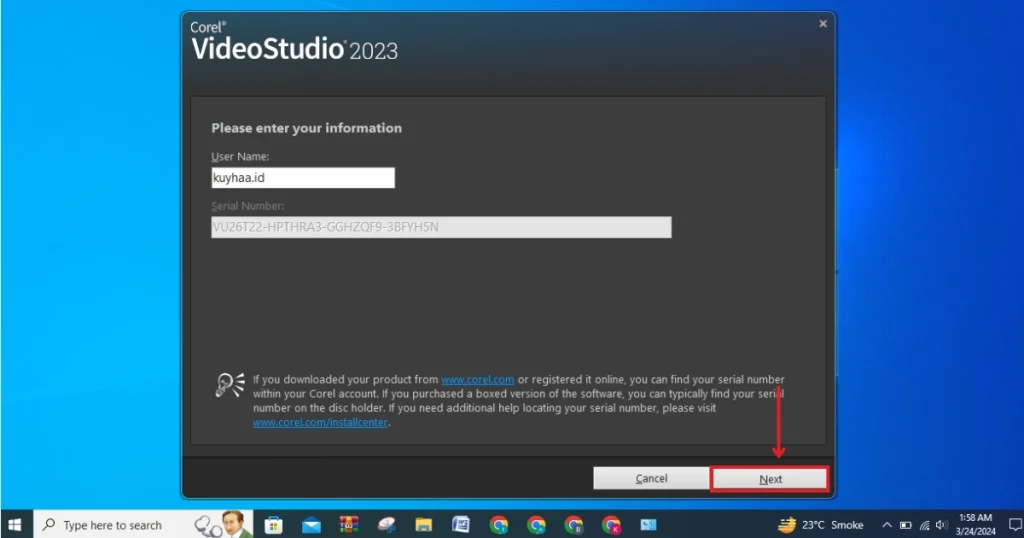Open the blue installer app taskbar icon
Screen dimensions: 1024x538
coord(648,525)
